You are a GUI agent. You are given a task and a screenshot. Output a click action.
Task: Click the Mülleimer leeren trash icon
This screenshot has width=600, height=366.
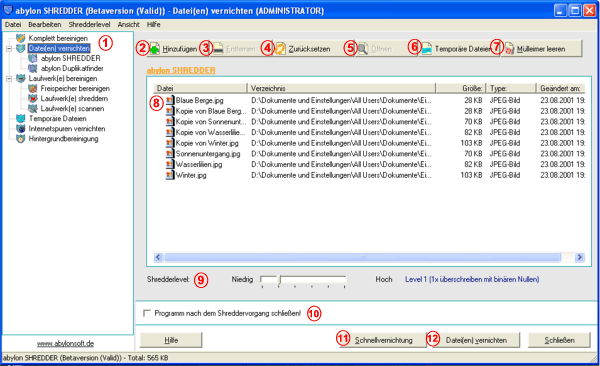pyautogui.click(x=509, y=49)
